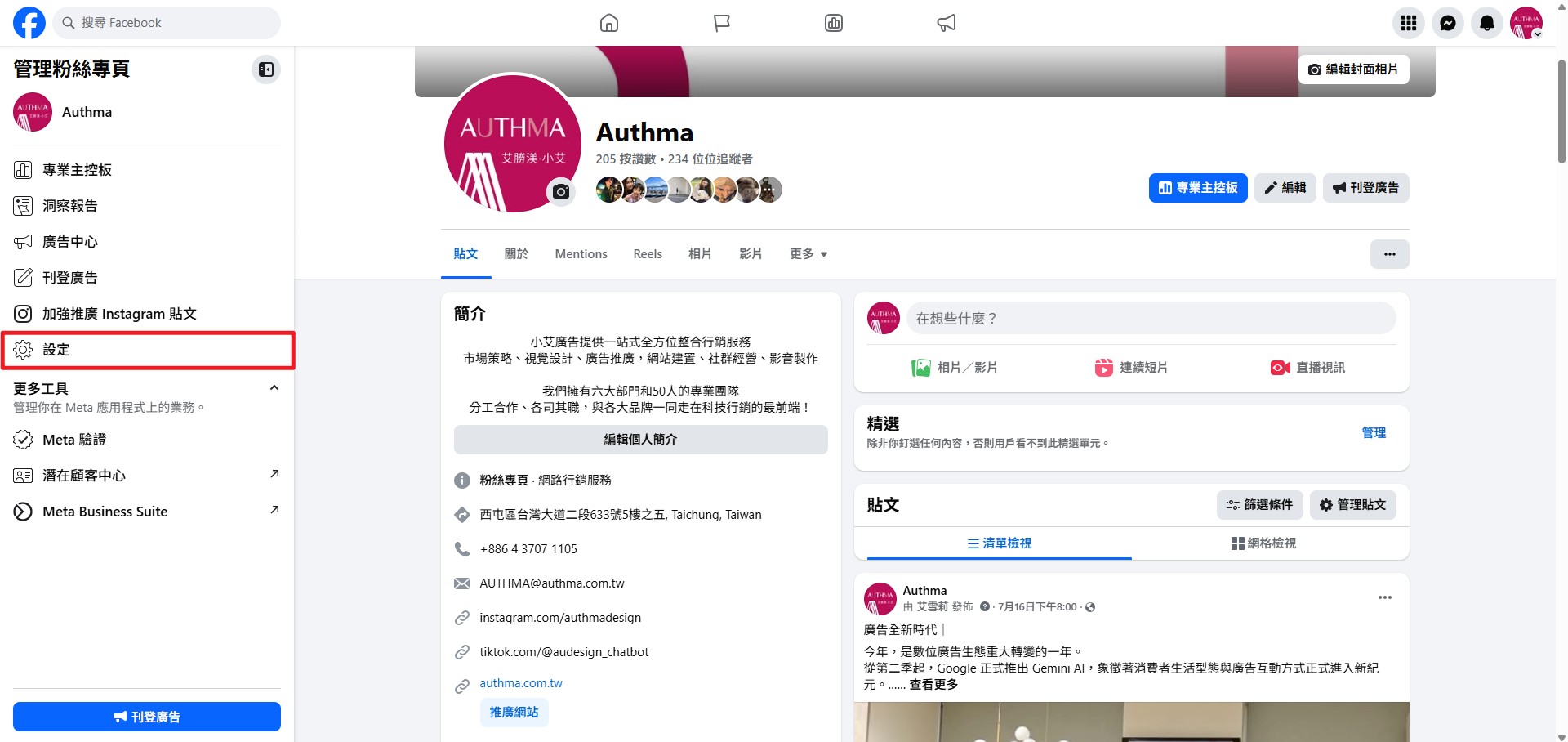Open authma.com.tw website link
Screen dimensions: 1568x742
click(521, 683)
